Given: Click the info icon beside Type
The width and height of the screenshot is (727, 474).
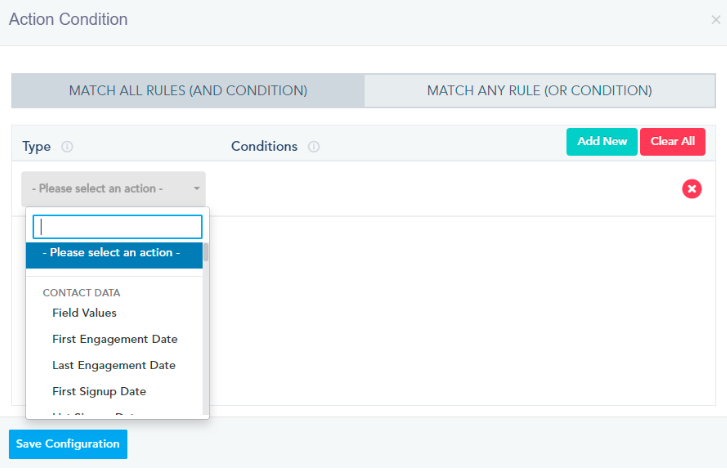Looking at the screenshot, I should pos(67,146).
